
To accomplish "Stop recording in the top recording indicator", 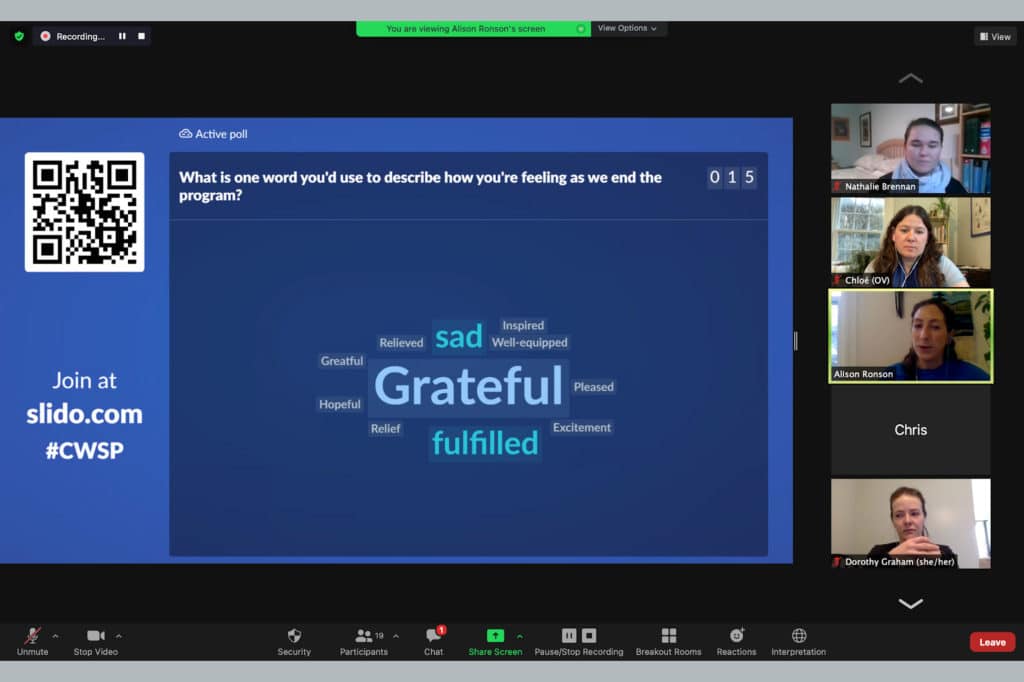I will click(x=141, y=36).
